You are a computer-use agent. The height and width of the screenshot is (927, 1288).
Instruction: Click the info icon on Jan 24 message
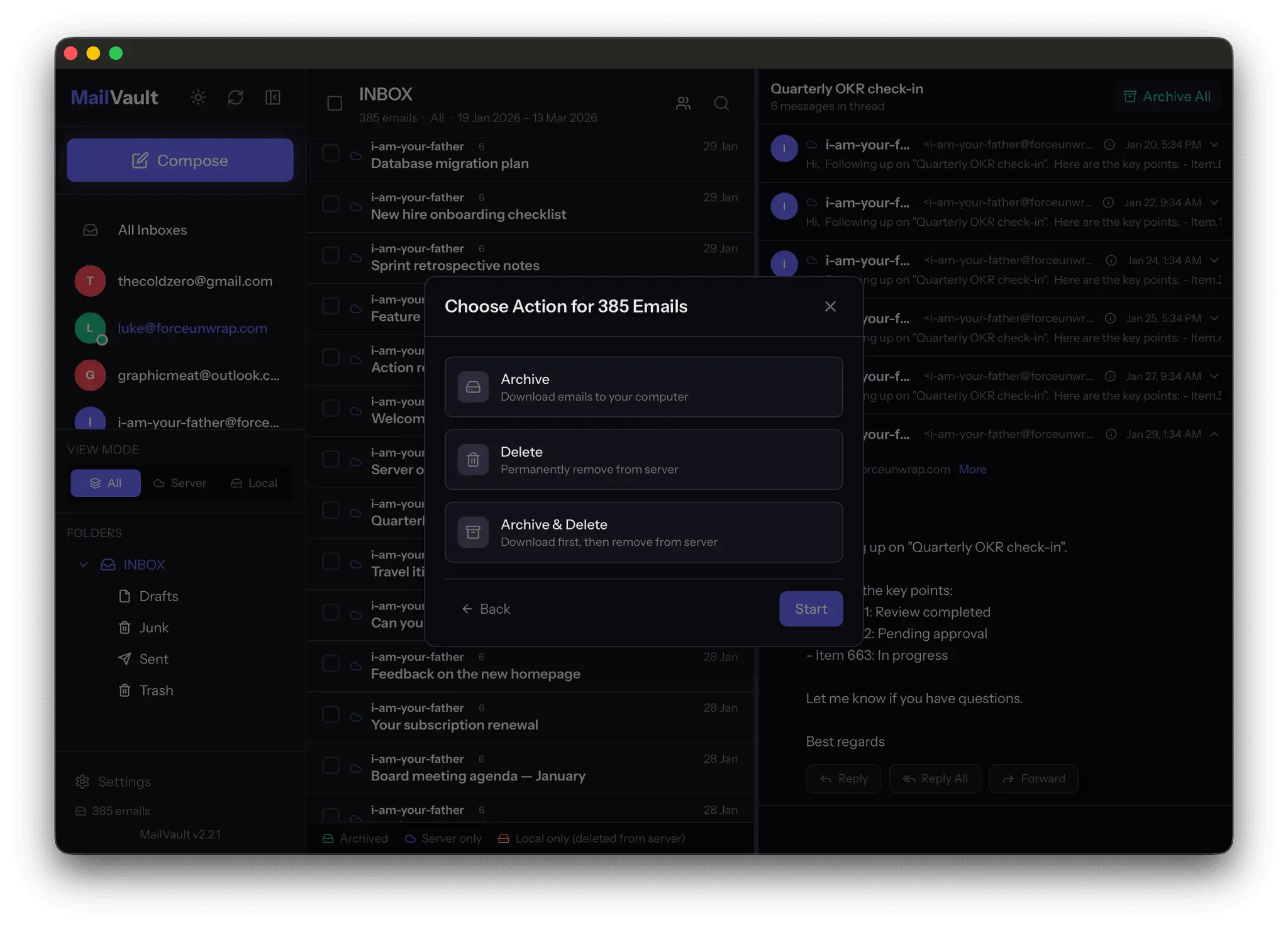1111,260
